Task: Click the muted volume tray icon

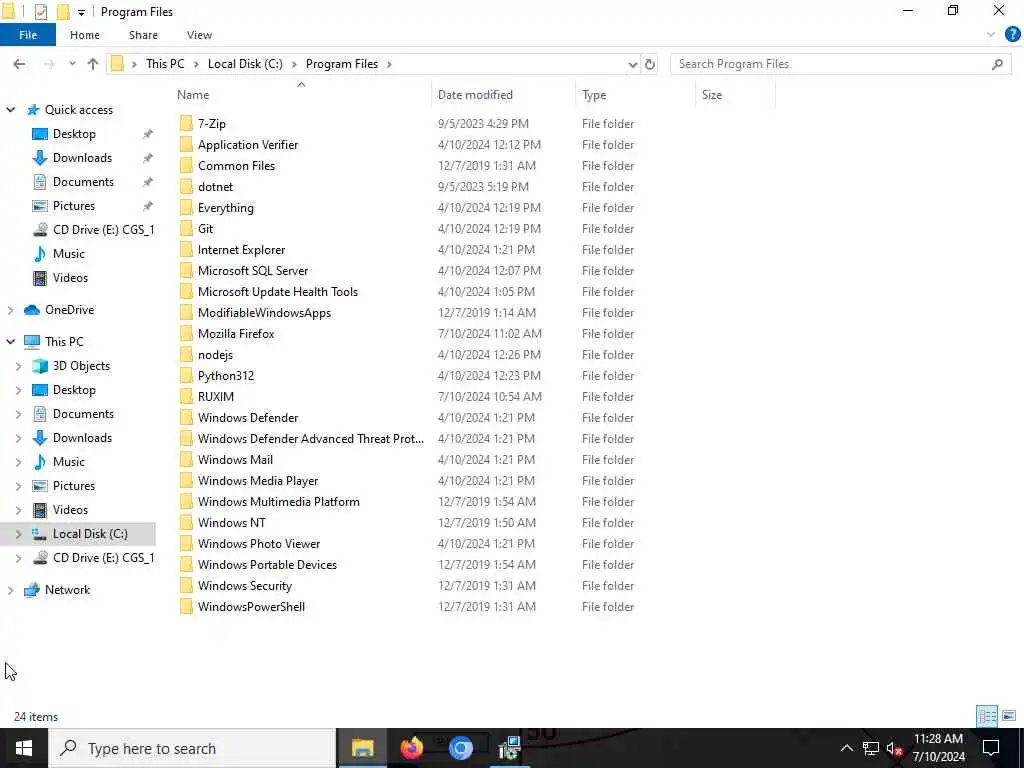Action: (895, 748)
